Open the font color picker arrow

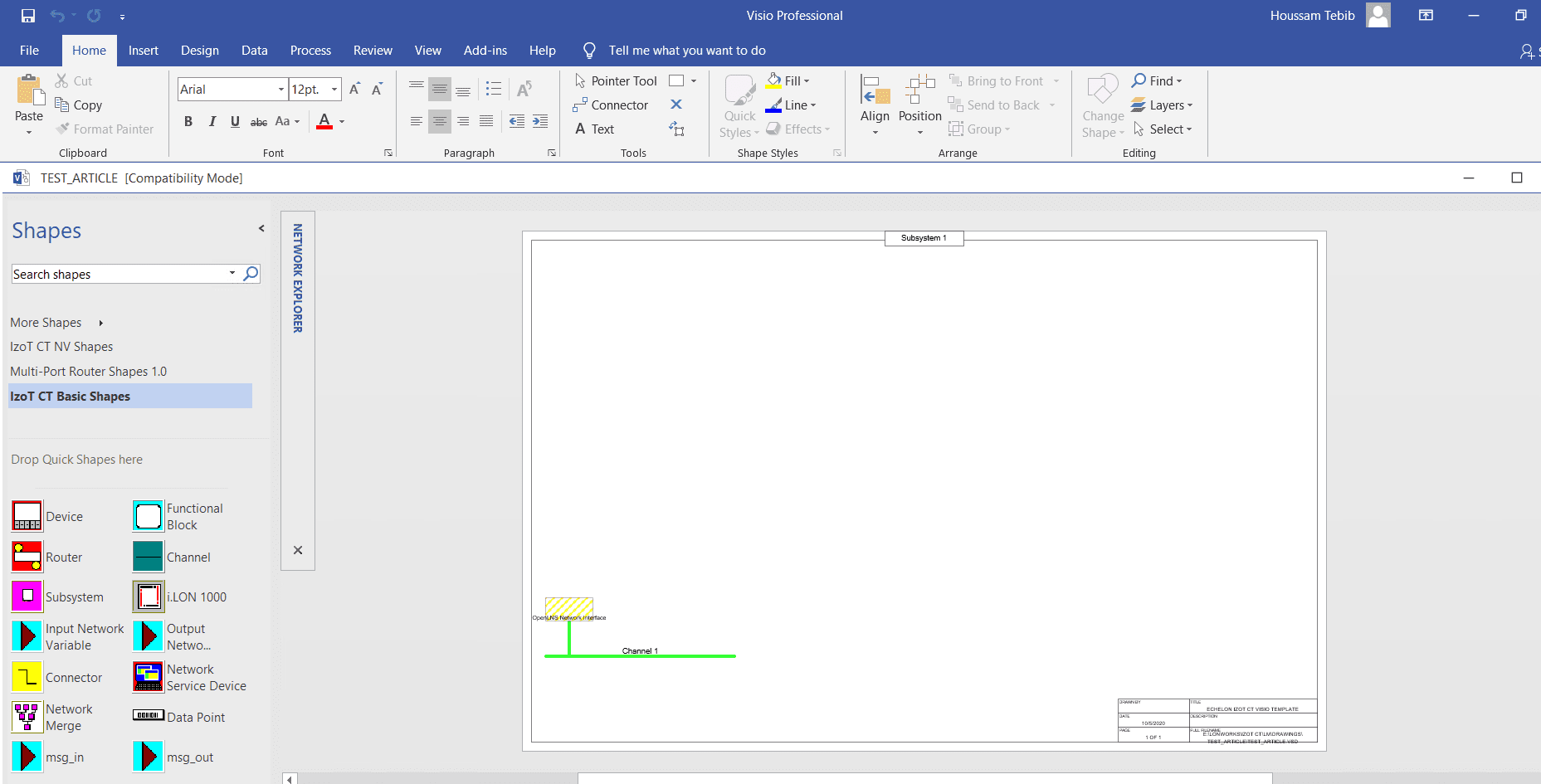click(342, 122)
